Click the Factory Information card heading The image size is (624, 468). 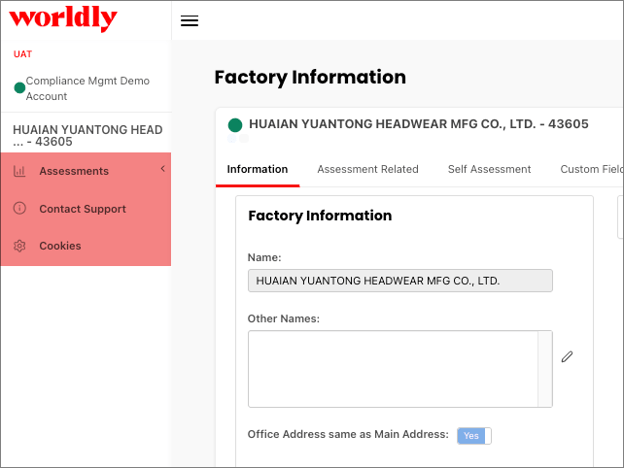(x=320, y=216)
